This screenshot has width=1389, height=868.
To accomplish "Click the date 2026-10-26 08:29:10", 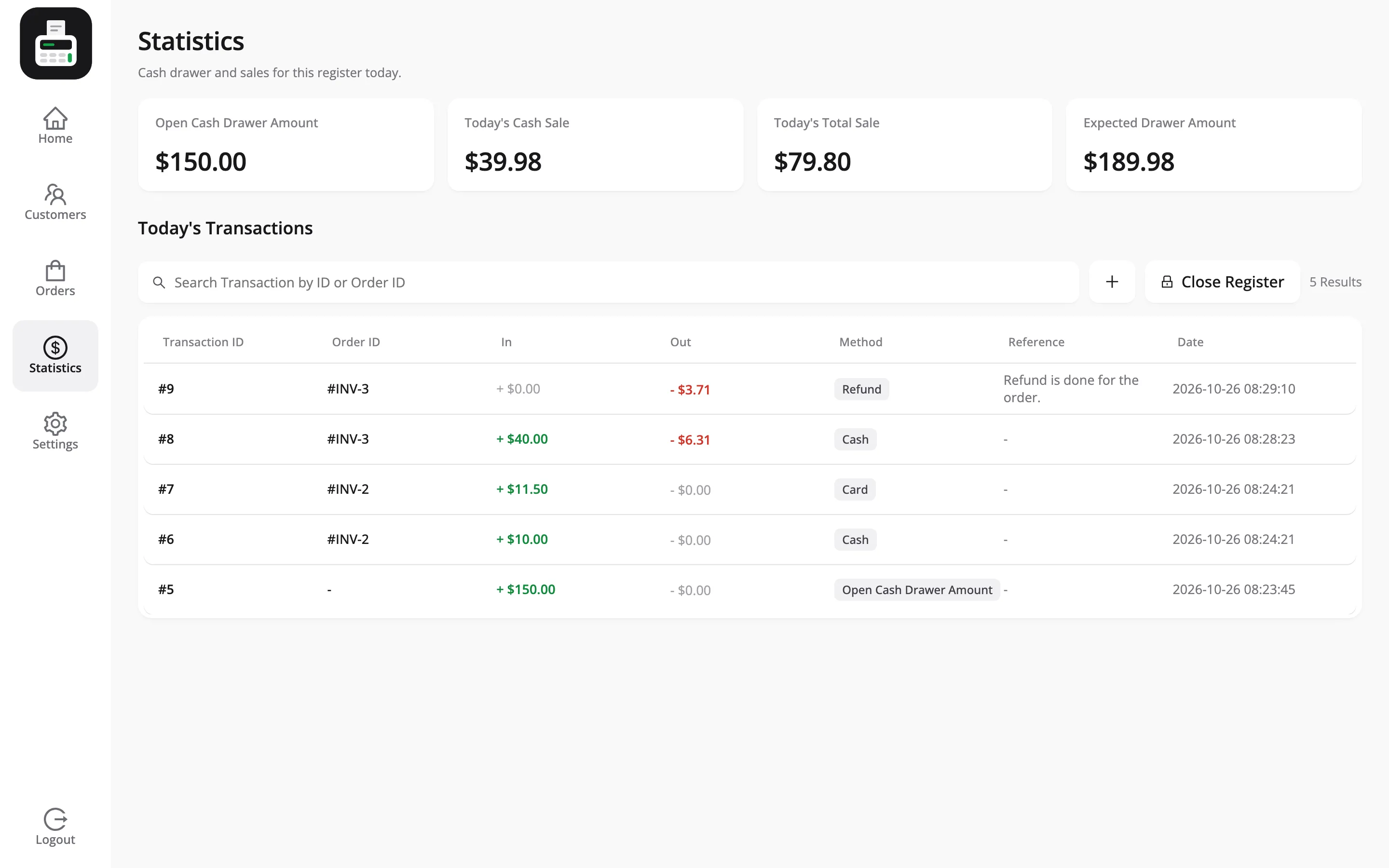I will (1233, 389).
